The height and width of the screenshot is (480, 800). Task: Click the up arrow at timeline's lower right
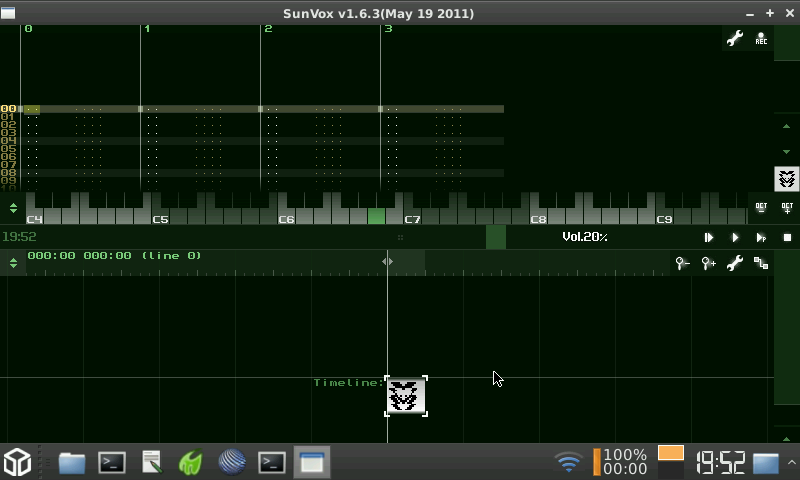tap(786, 439)
